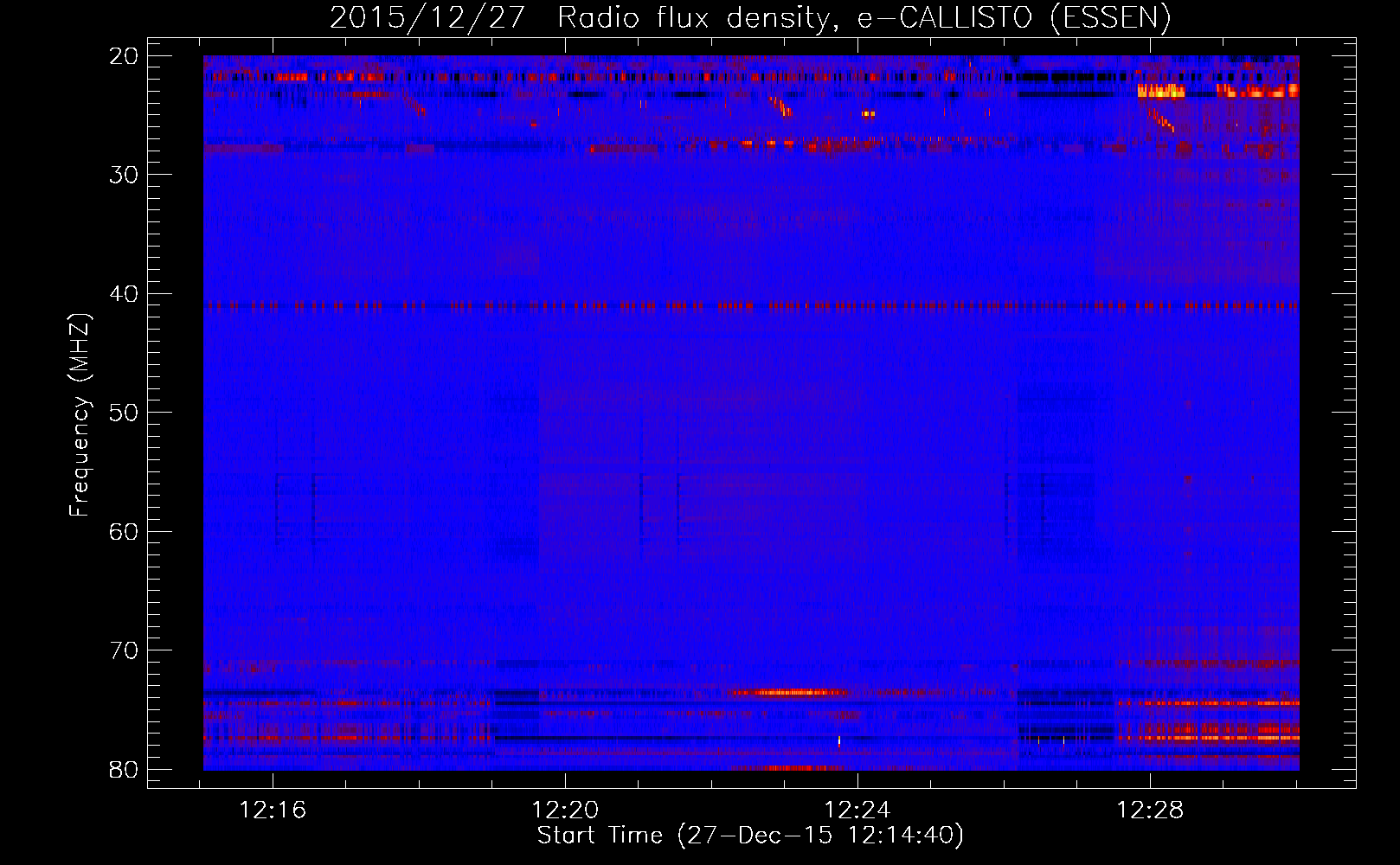
Task: Select the 12:20 time tick label
Action: (566, 811)
